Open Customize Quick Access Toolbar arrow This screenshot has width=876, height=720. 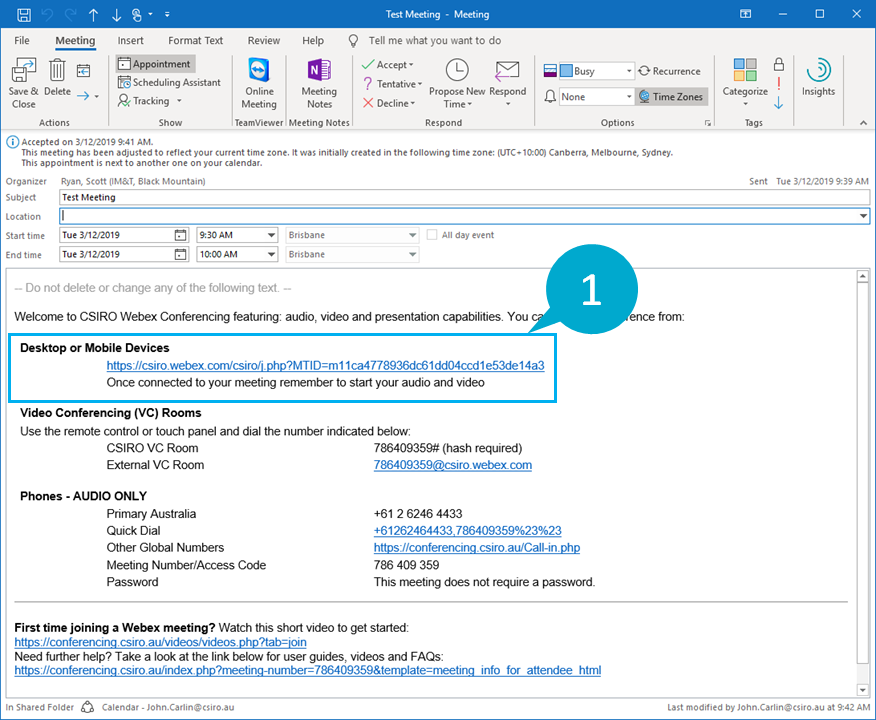pyautogui.click(x=167, y=15)
